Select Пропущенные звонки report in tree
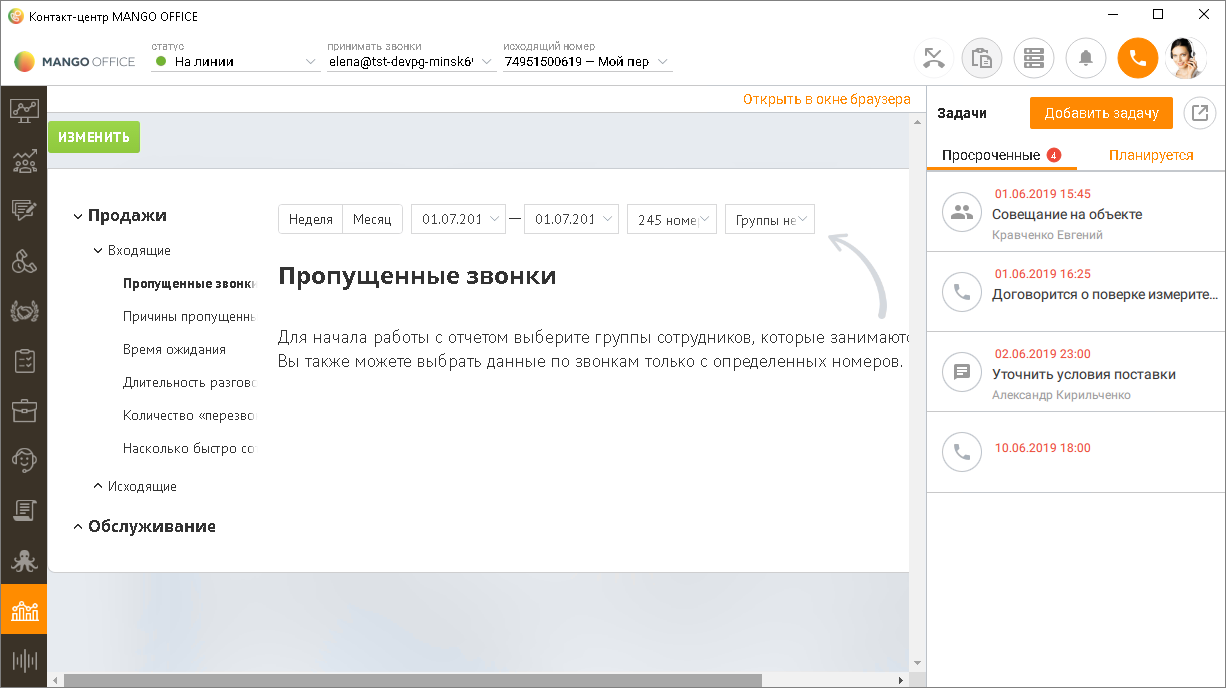 tap(188, 283)
